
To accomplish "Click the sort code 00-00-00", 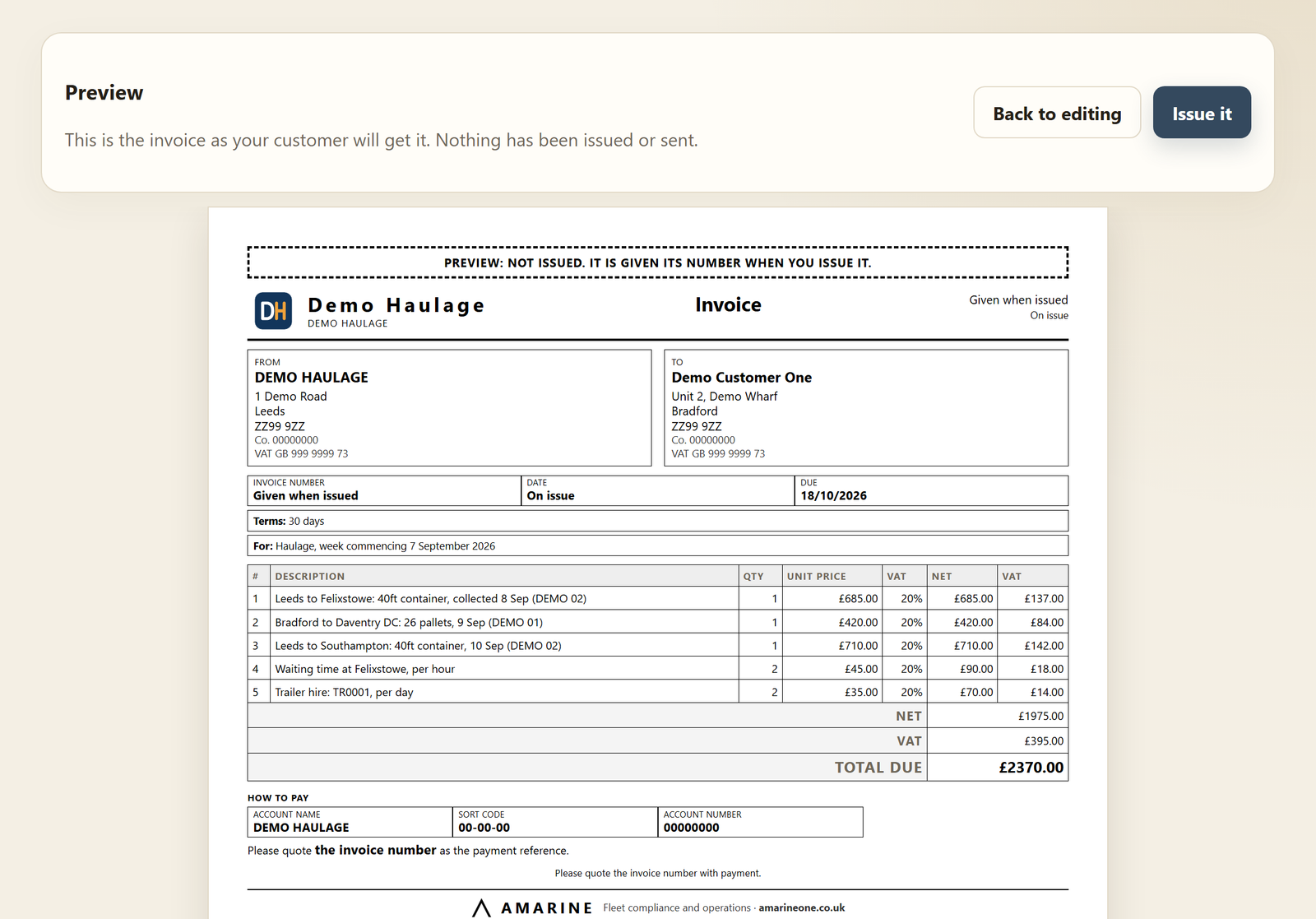I will pos(484,828).
